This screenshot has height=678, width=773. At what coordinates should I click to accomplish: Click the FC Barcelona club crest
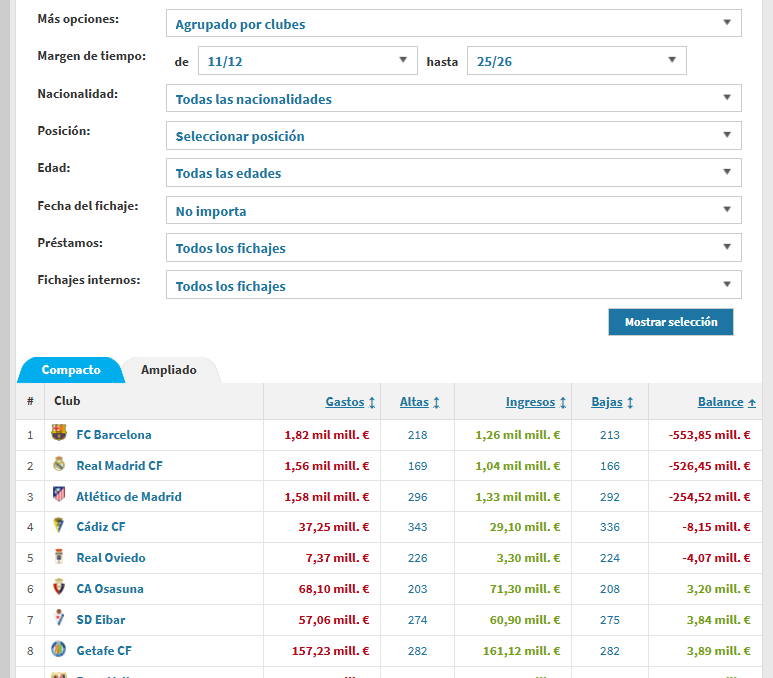(x=59, y=433)
